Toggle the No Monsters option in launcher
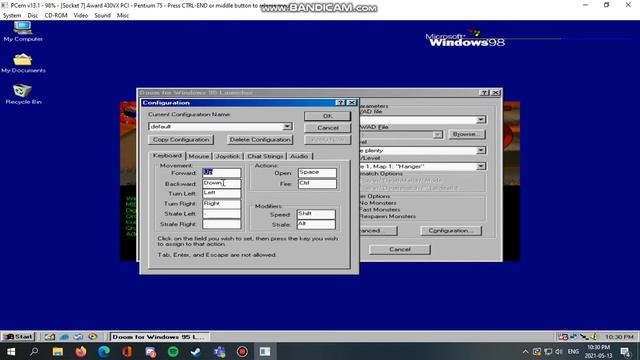 click(x=378, y=202)
